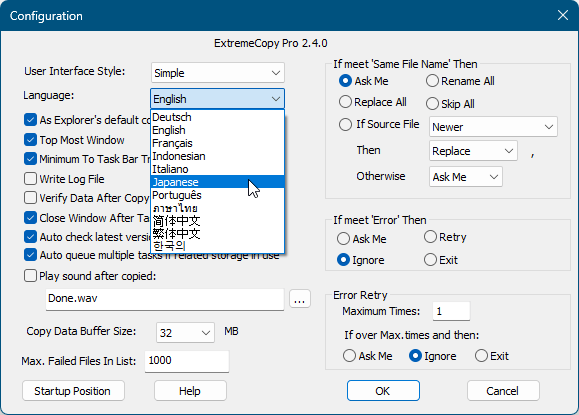Select the highlighted Japanese option

pyautogui.click(x=217, y=182)
